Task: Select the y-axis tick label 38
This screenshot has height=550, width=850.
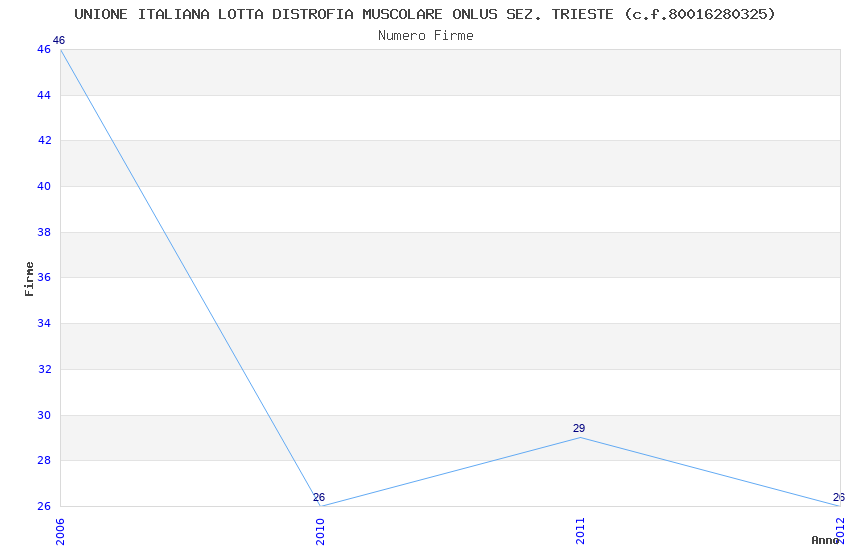Action: [x=44, y=232]
